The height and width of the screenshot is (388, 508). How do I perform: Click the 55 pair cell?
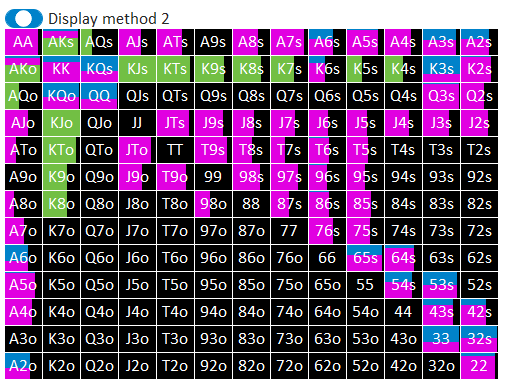tap(365, 285)
